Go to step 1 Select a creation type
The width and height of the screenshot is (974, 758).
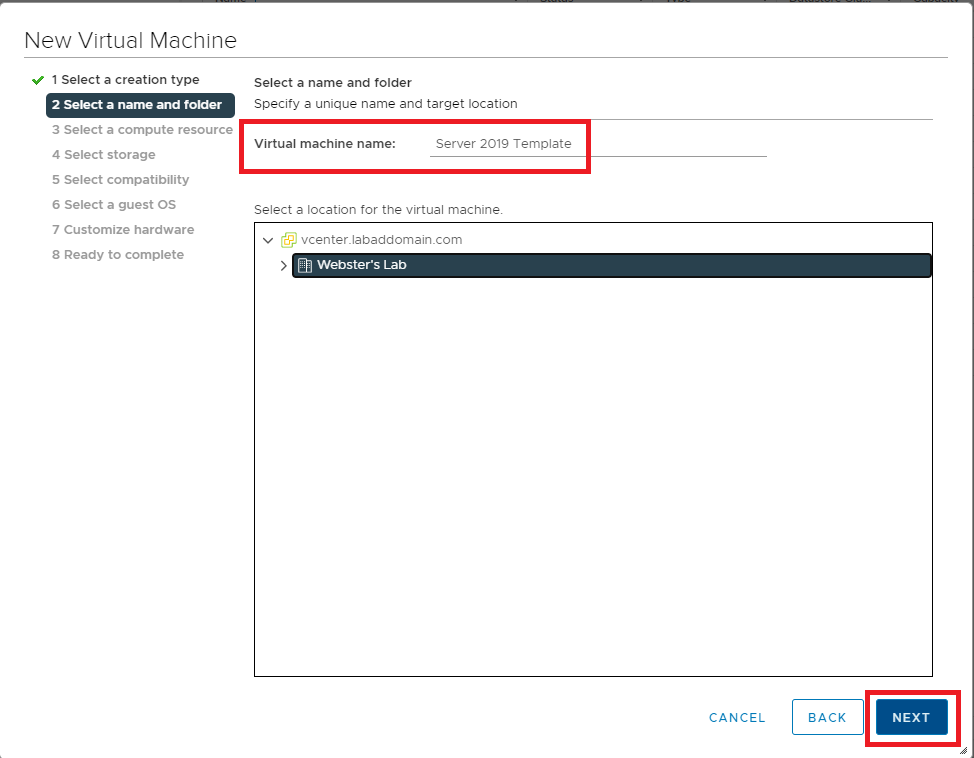(x=125, y=80)
